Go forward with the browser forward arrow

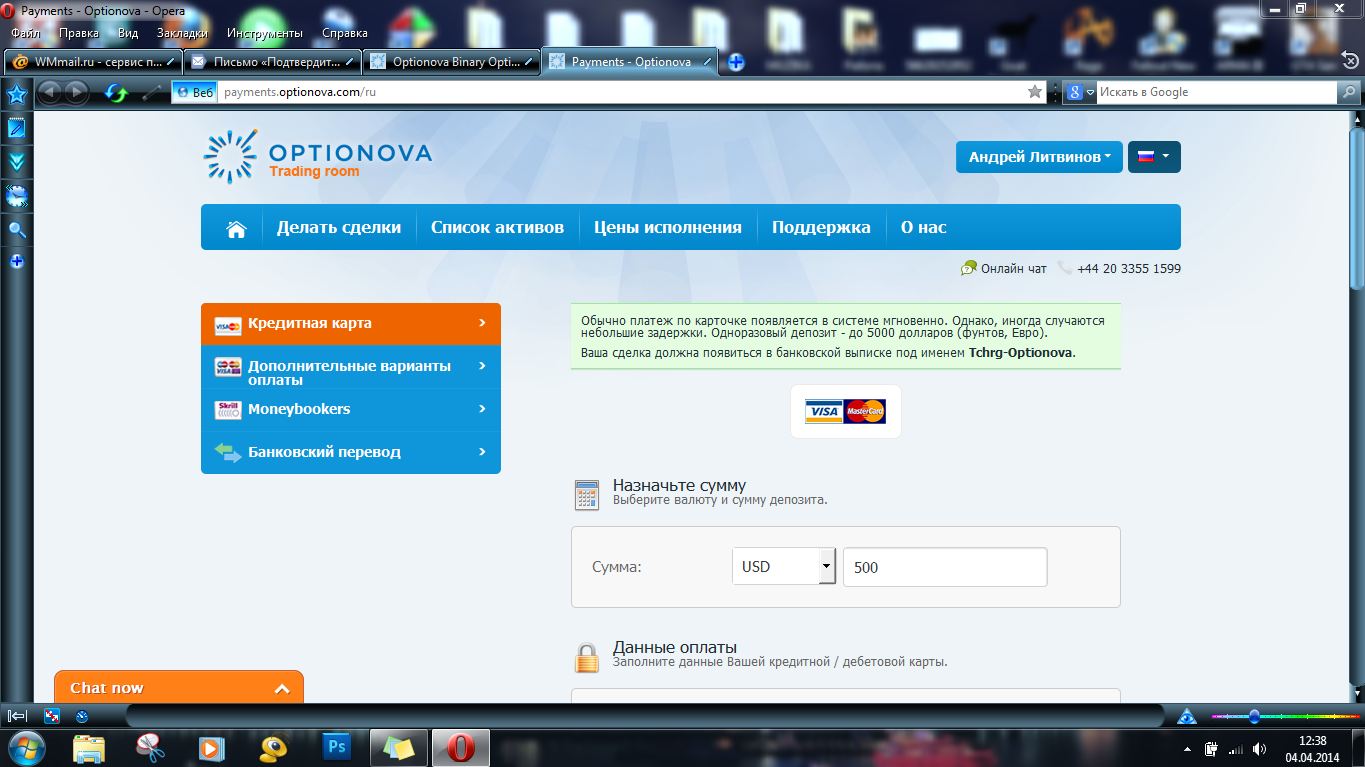pos(76,93)
